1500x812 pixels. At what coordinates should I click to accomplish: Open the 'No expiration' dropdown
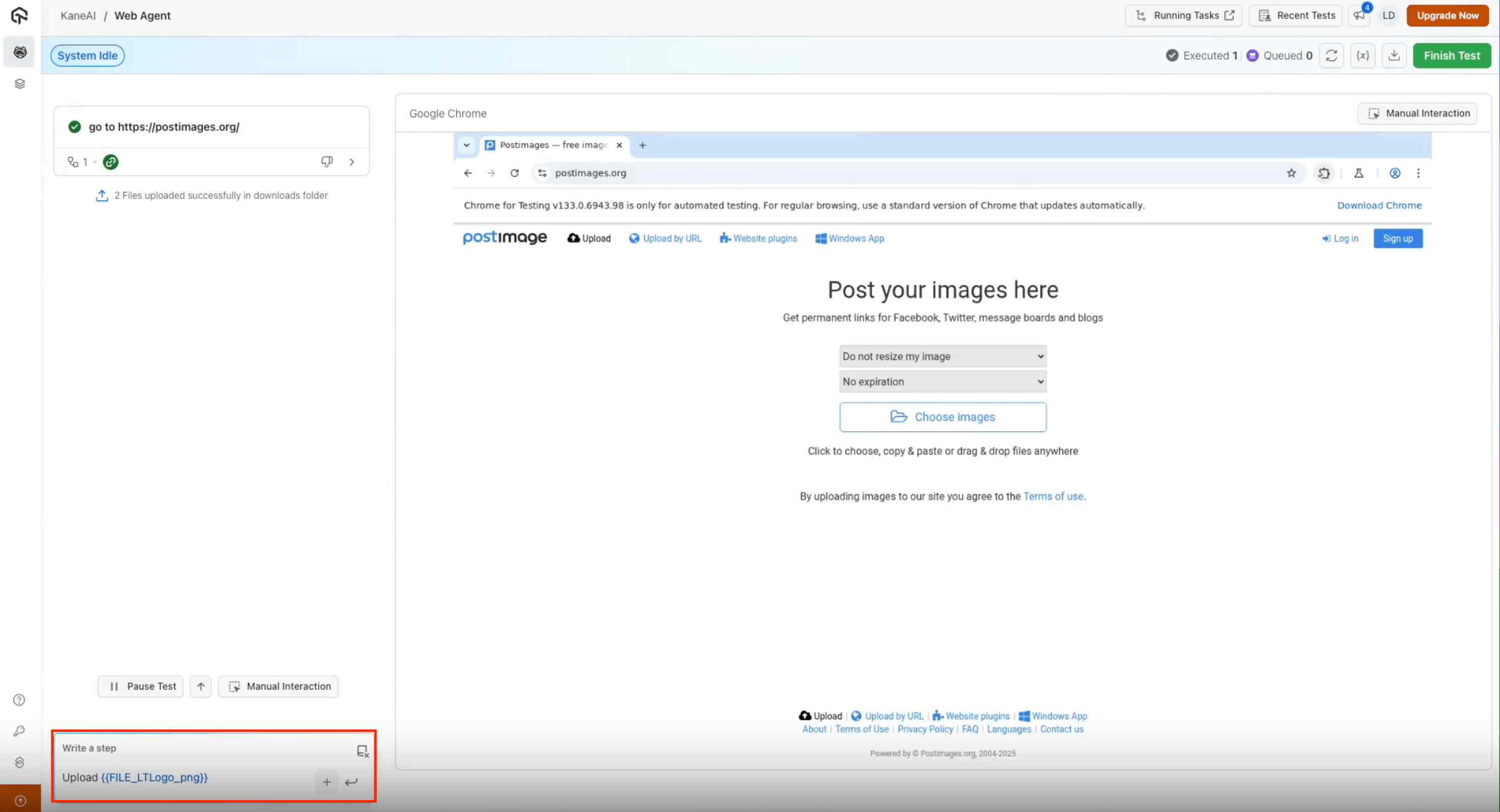pyautogui.click(x=942, y=382)
